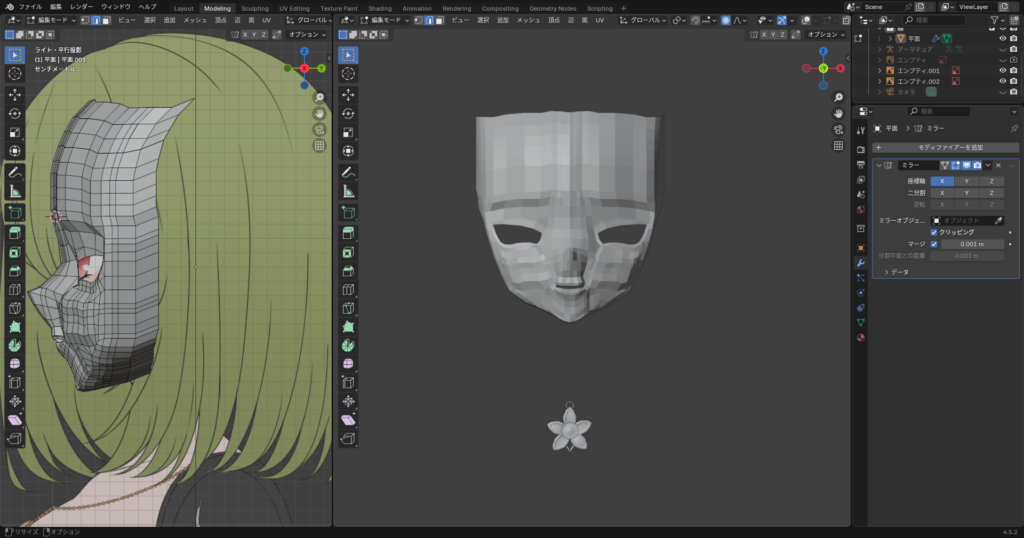Open the ファイル menu
1024x538 pixels.
tap(30, 7)
